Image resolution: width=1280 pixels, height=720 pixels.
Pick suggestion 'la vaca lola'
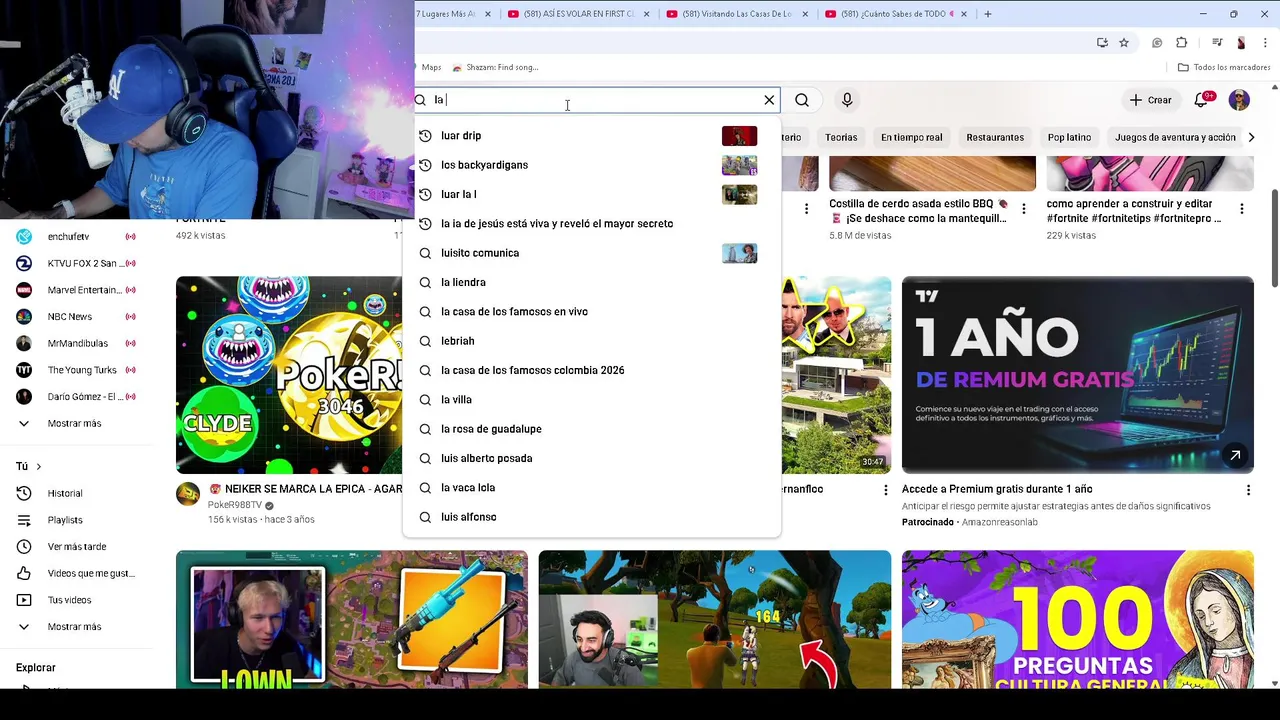click(591, 488)
